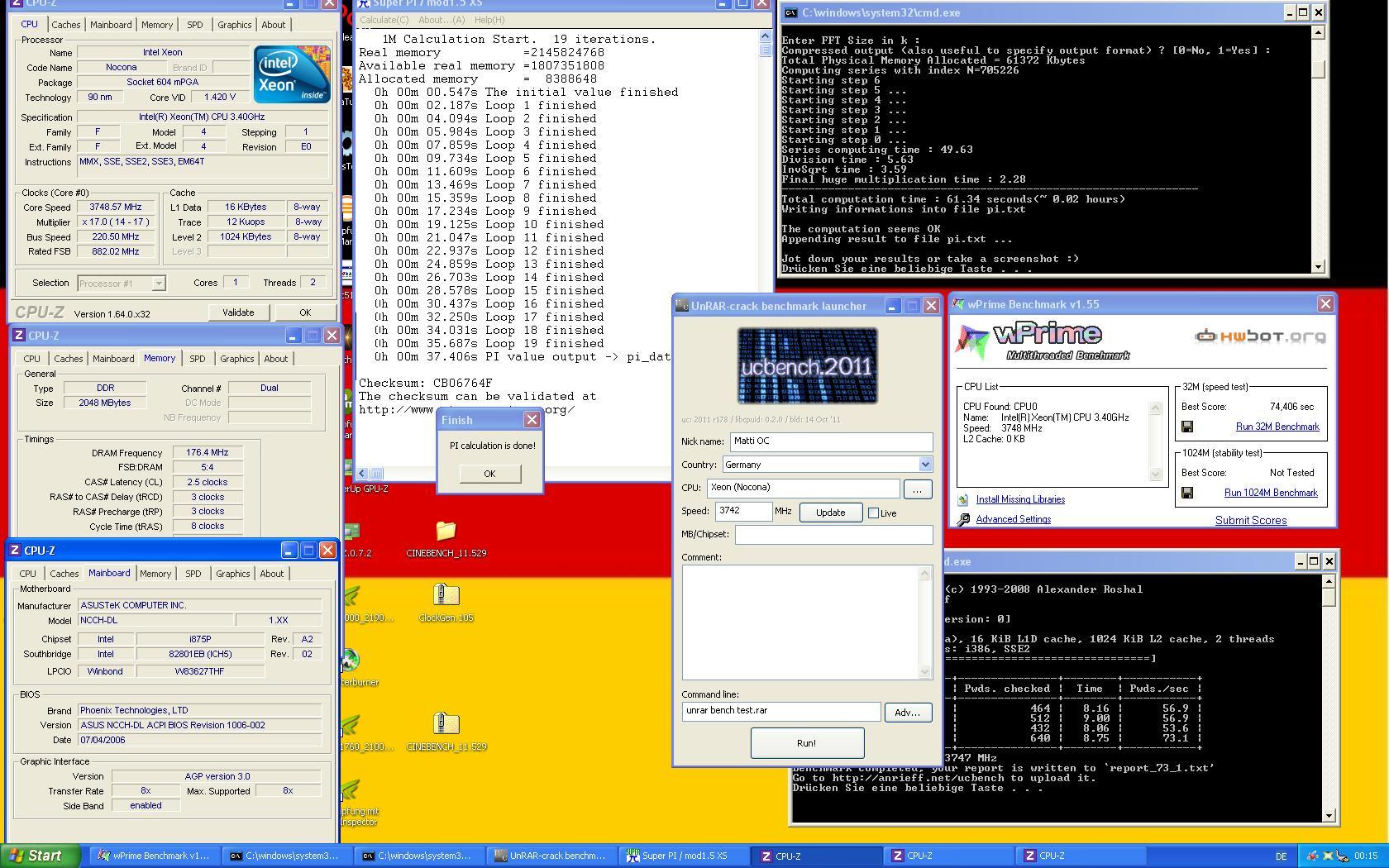The height and width of the screenshot is (868, 1389).
Task: Select the About tab in the top CPU-Z window
Action: pyautogui.click(x=274, y=25)
